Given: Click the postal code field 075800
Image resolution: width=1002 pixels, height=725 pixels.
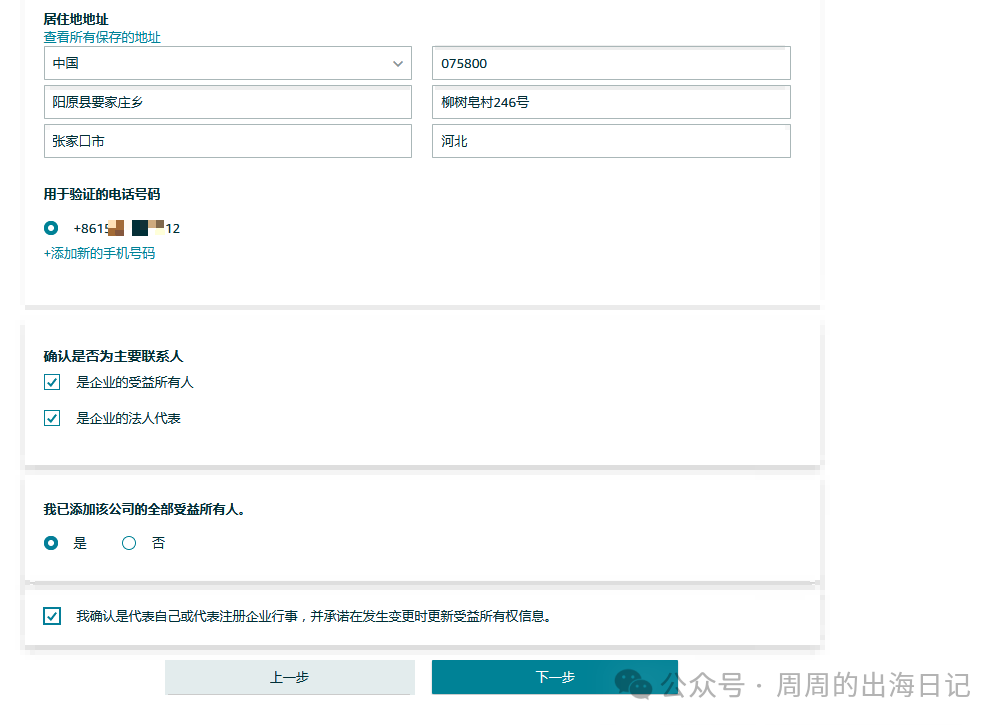Looking at the screenshot, I should [611, 63].
